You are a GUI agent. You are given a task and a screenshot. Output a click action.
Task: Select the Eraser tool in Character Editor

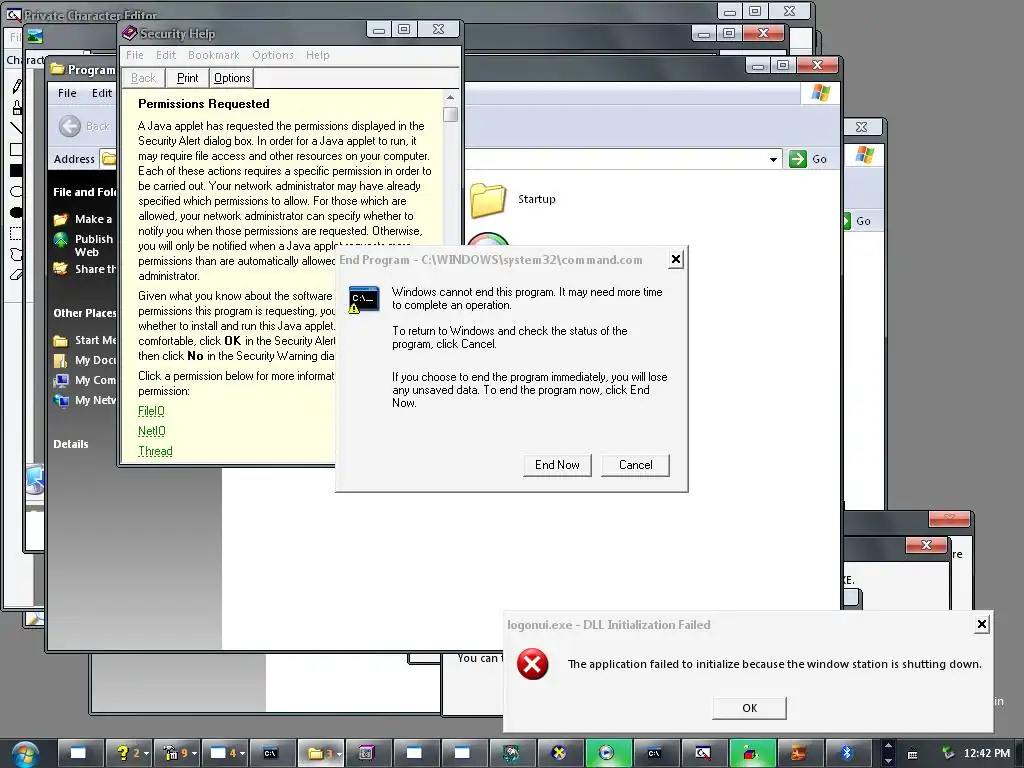point(17,275)
